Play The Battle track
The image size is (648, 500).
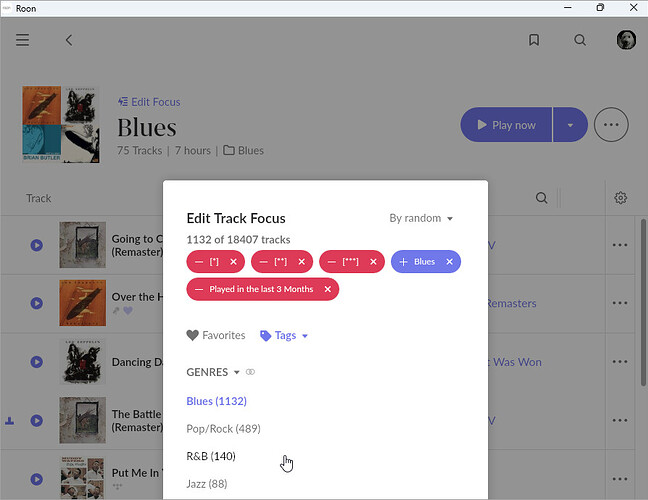(36, 421)
